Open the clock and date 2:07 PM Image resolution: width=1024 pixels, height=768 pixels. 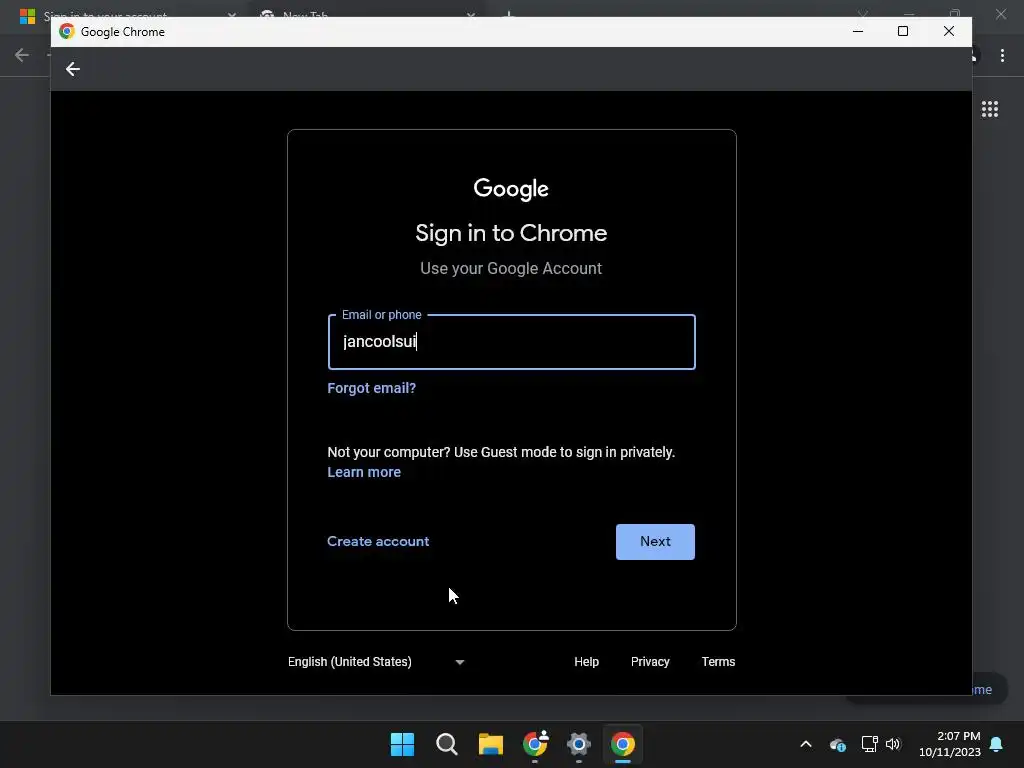(x=950, y=744)
